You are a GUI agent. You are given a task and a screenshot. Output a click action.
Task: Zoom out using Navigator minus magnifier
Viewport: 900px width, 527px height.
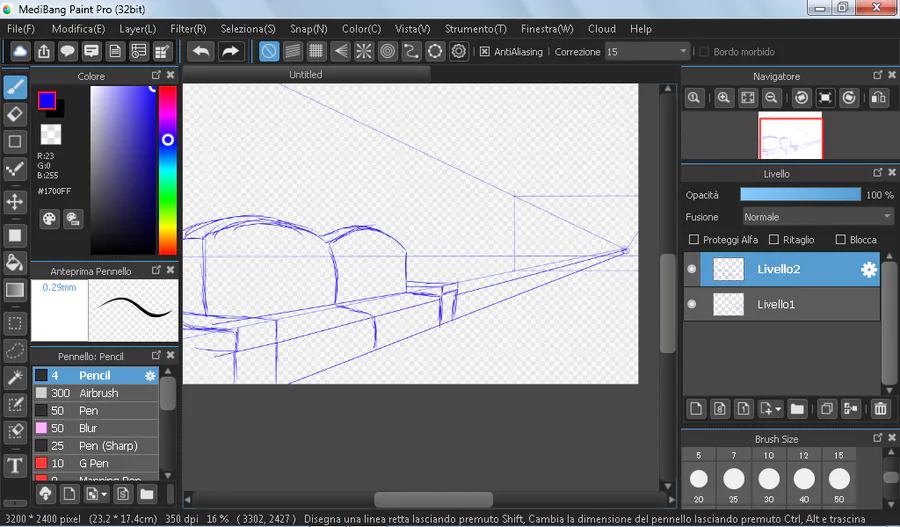click(x=771, y=98)
